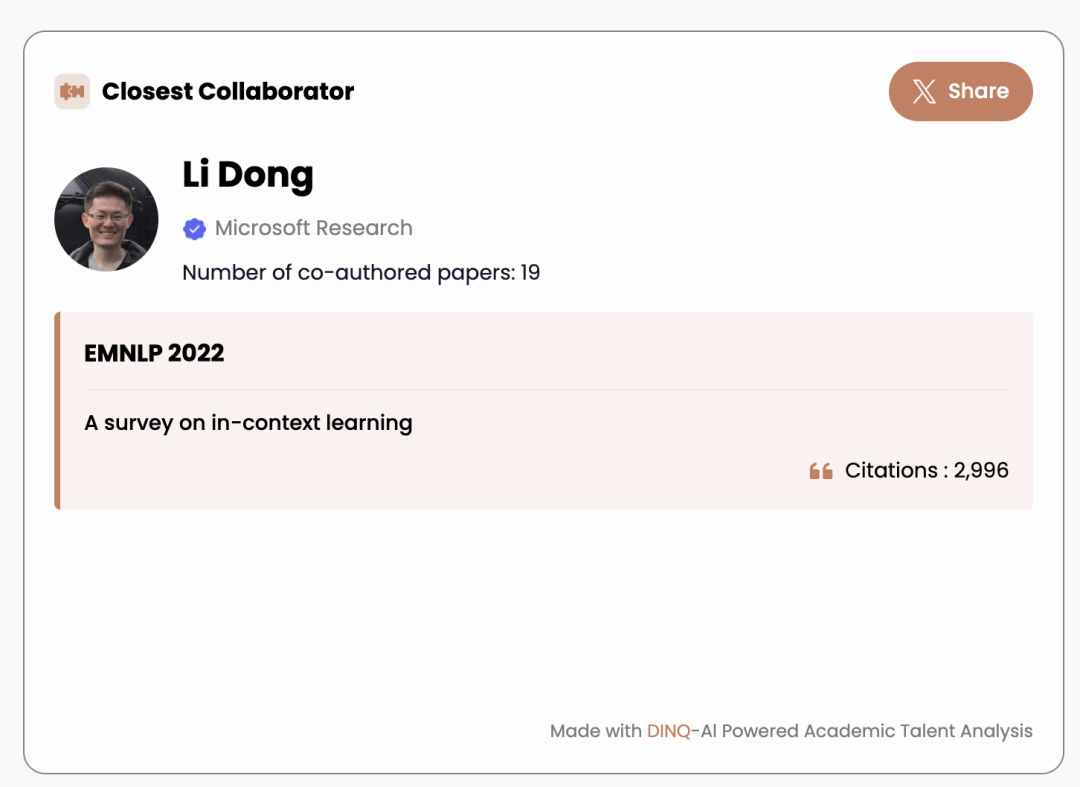Click the Microsoft Research affiliation
The image size is (1080, 787).
314,228
